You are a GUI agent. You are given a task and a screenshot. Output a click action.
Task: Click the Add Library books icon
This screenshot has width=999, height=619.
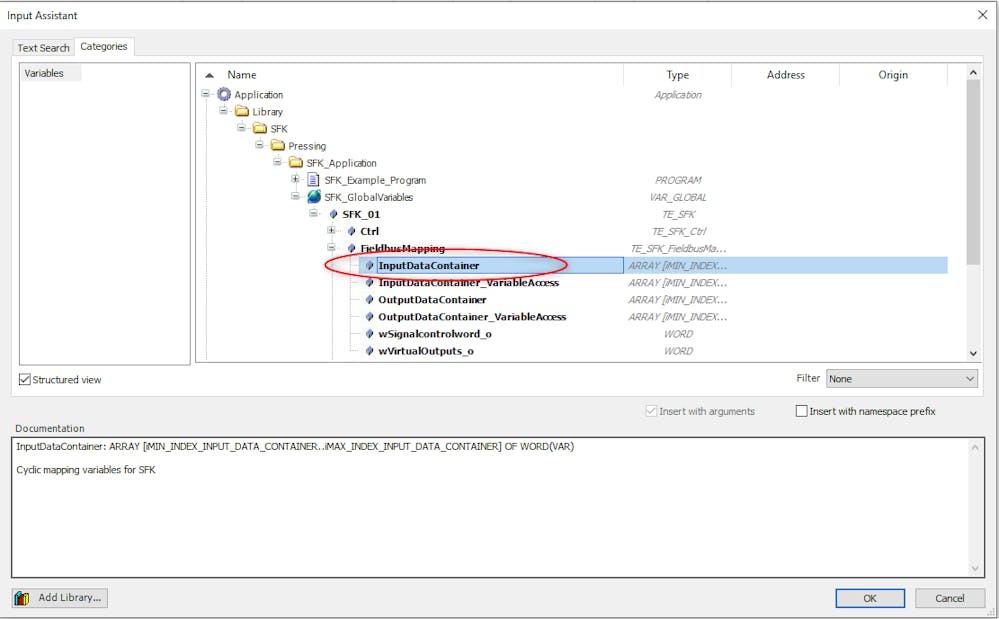click(22, 598)
